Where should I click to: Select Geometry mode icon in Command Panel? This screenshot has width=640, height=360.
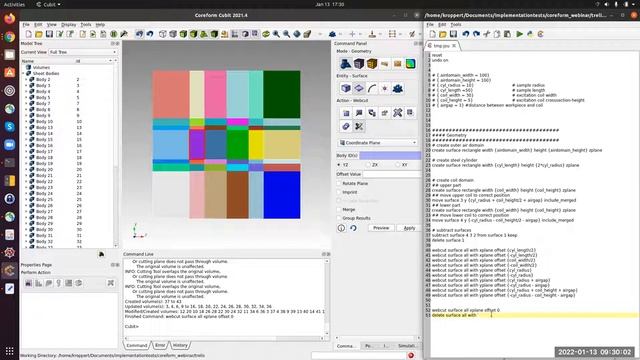346,64
